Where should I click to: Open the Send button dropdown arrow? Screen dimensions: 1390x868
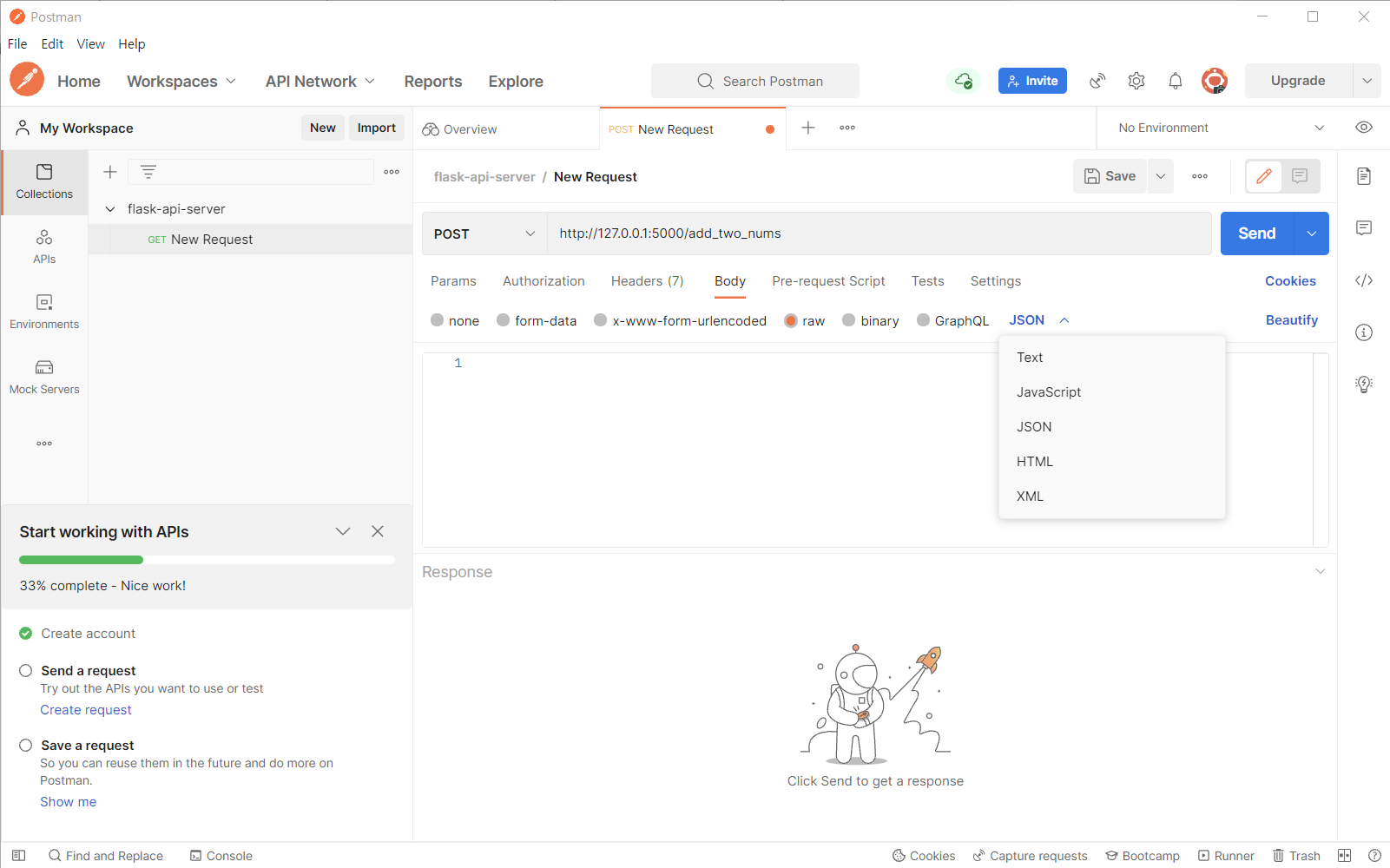tap(1312, 233)
